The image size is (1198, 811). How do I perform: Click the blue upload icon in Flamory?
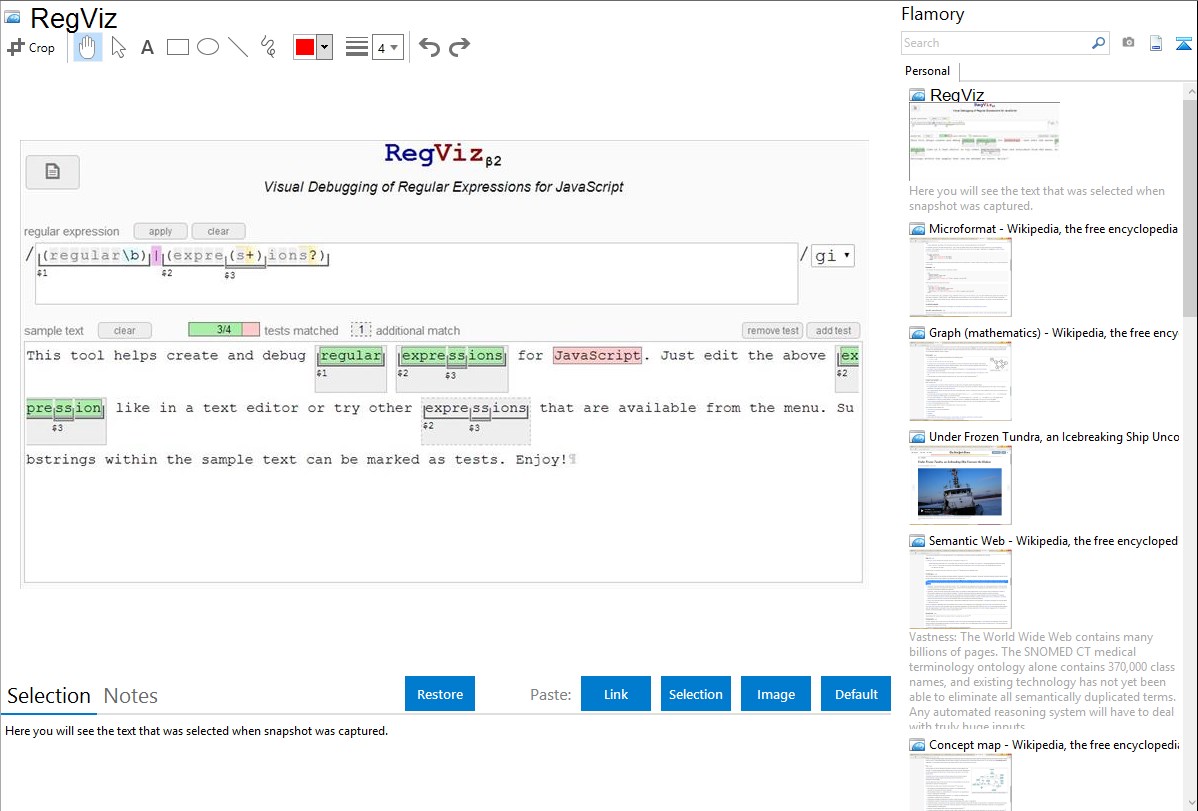pos(1183,44)
